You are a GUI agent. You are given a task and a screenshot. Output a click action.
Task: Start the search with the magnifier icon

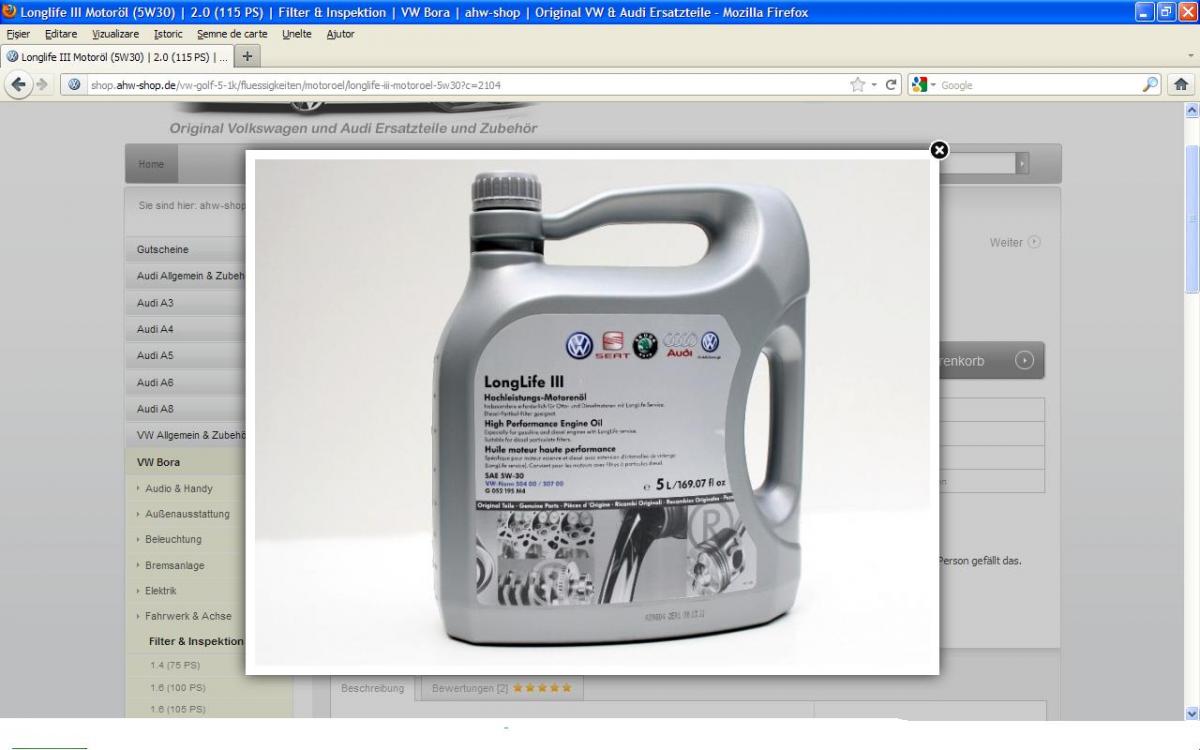click(1153, 85)
